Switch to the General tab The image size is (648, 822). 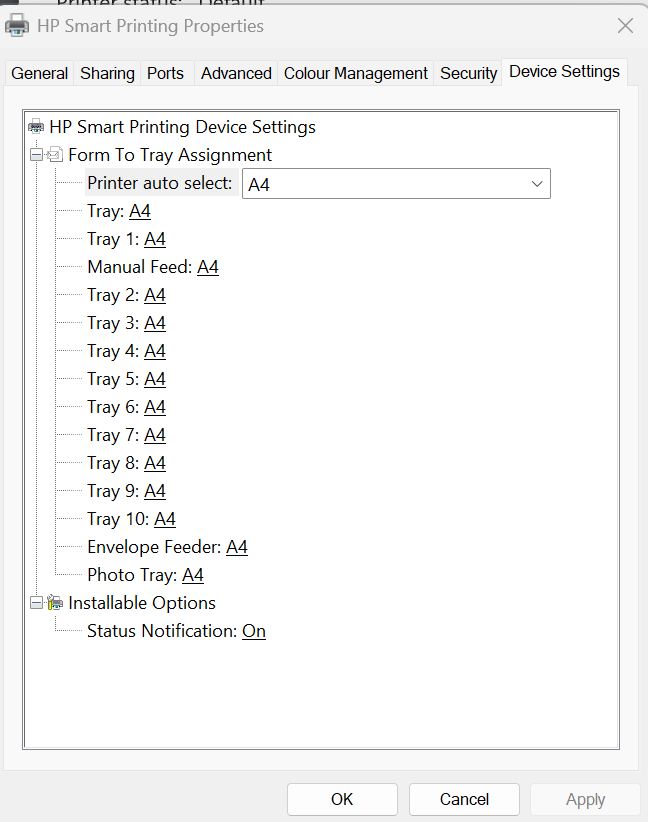[x=39, y=73]
